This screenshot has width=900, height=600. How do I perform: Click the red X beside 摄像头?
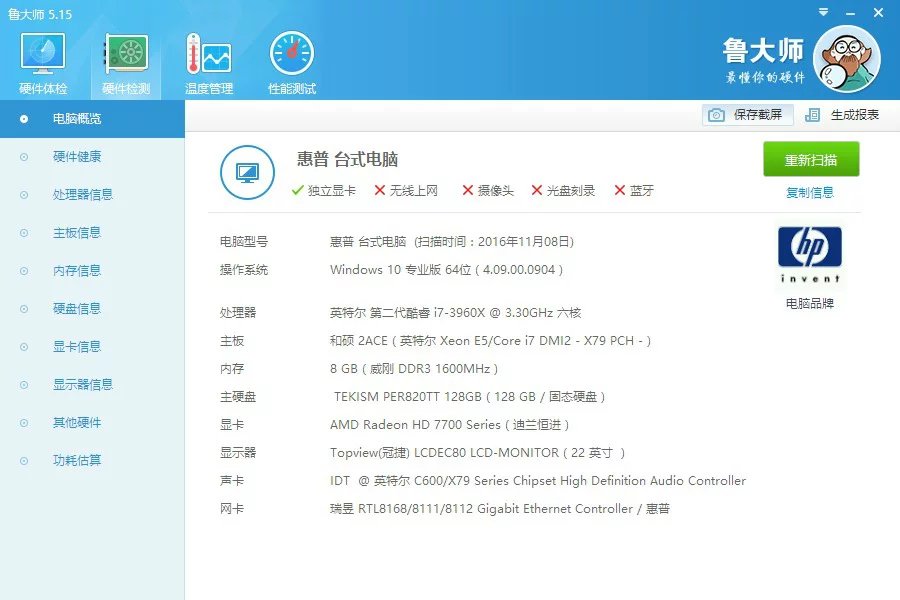click(x=468, y=190)
